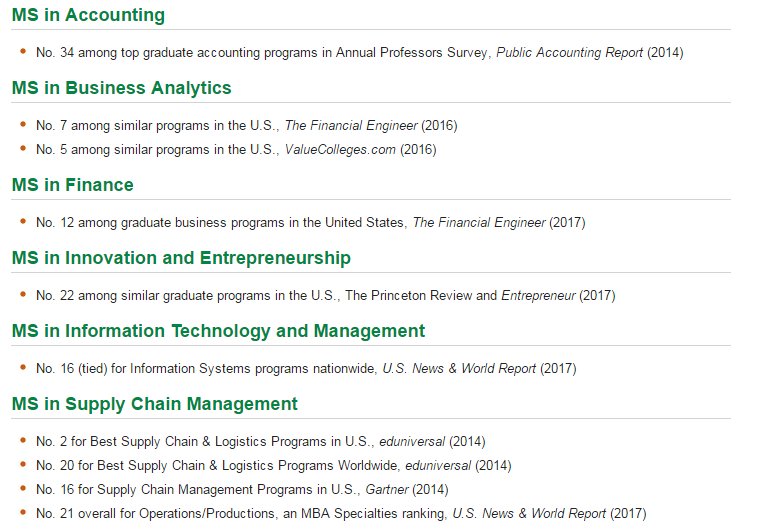This screenshot has width=757, height=531.
Task: Click MS in Information Technology and Management heading
Action: point(219,331)
